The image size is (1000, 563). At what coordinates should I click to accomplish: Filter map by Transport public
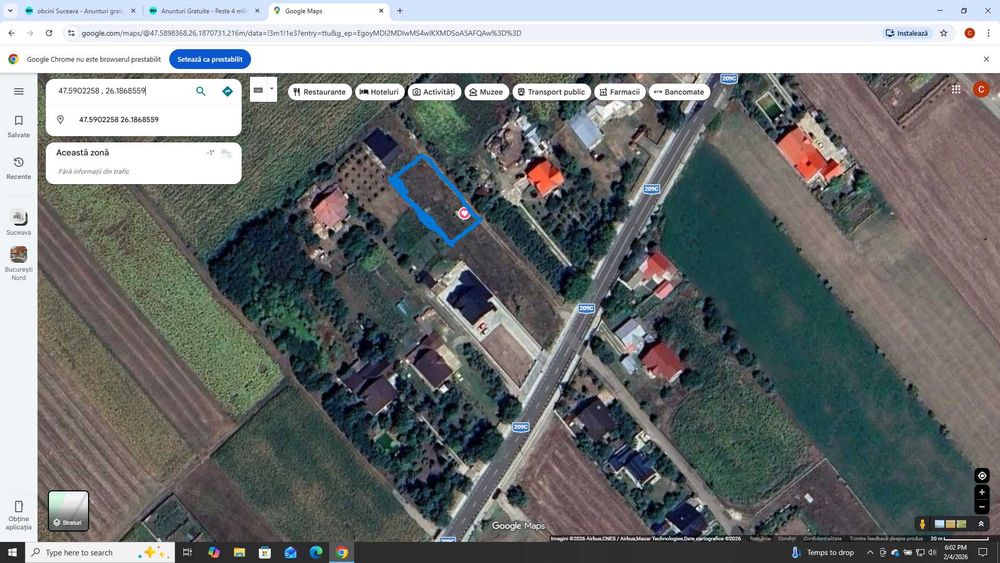(x=552, y=92)
